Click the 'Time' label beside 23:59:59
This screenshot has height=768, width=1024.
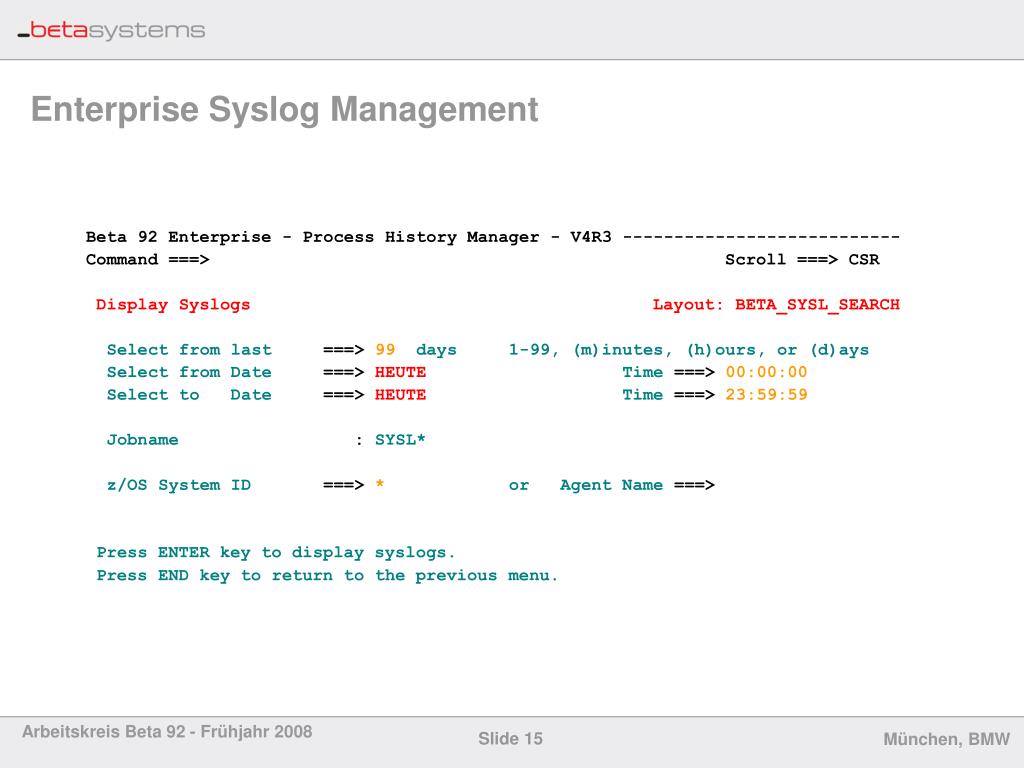(x=642, y=394)
